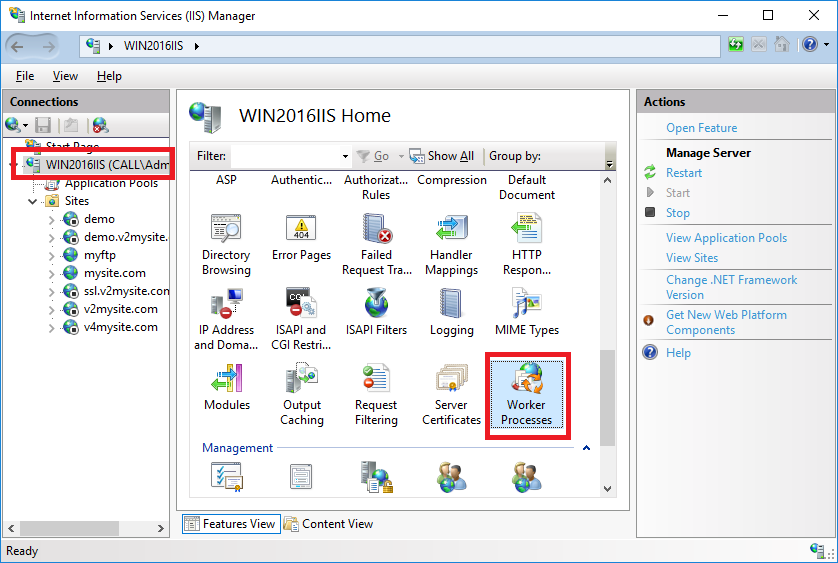Open the View menu

(65, 76)
